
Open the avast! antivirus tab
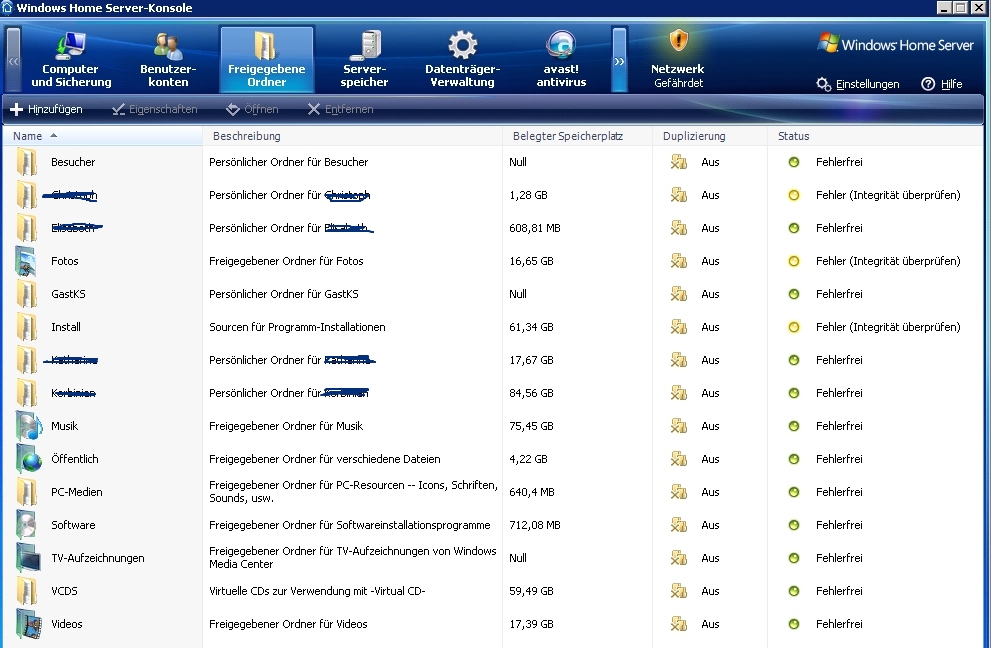[561, 59]
